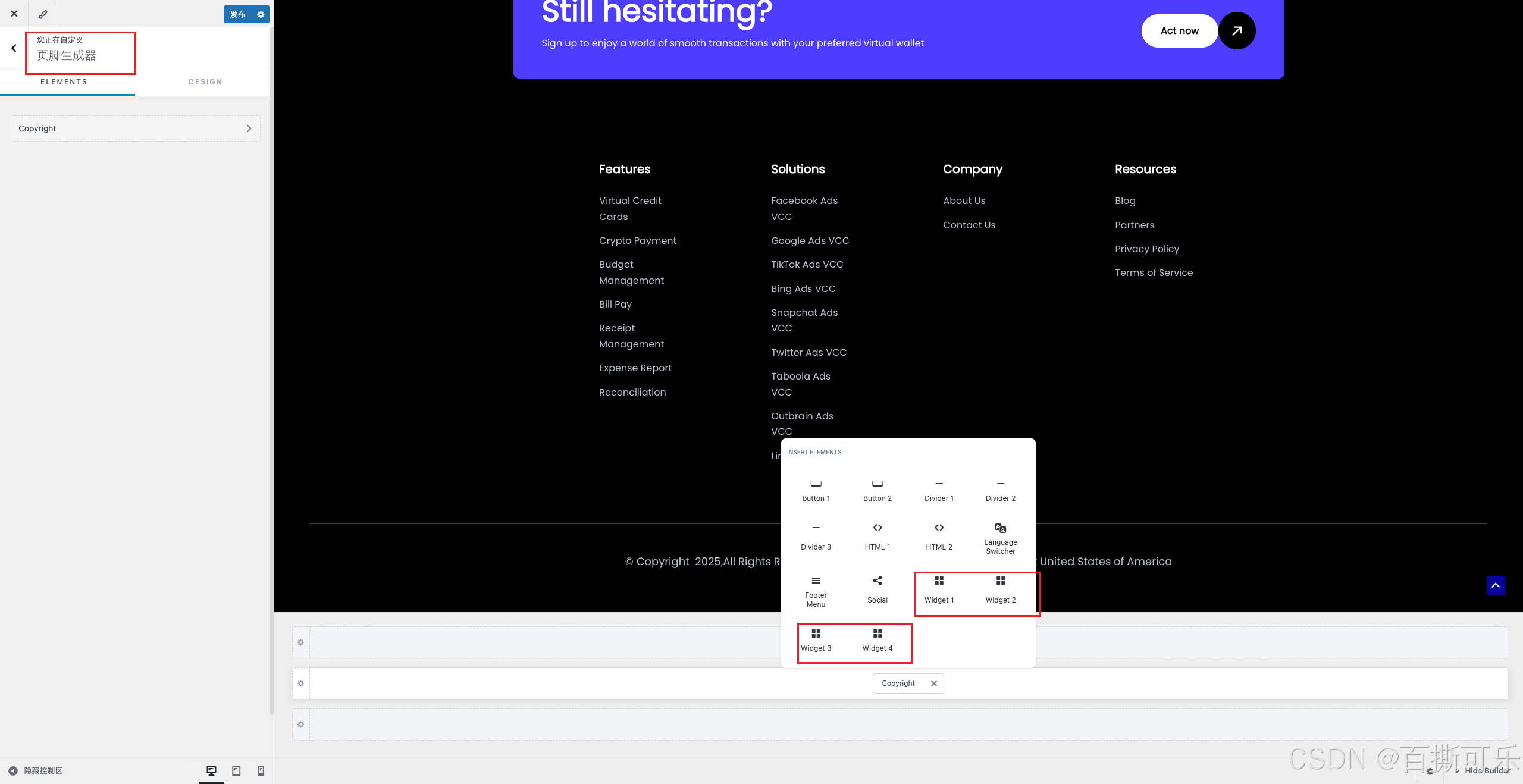Add the Language Switcher element
Image resolution: width=1523 pixels, height=784 pixels.
point(1000,538)
